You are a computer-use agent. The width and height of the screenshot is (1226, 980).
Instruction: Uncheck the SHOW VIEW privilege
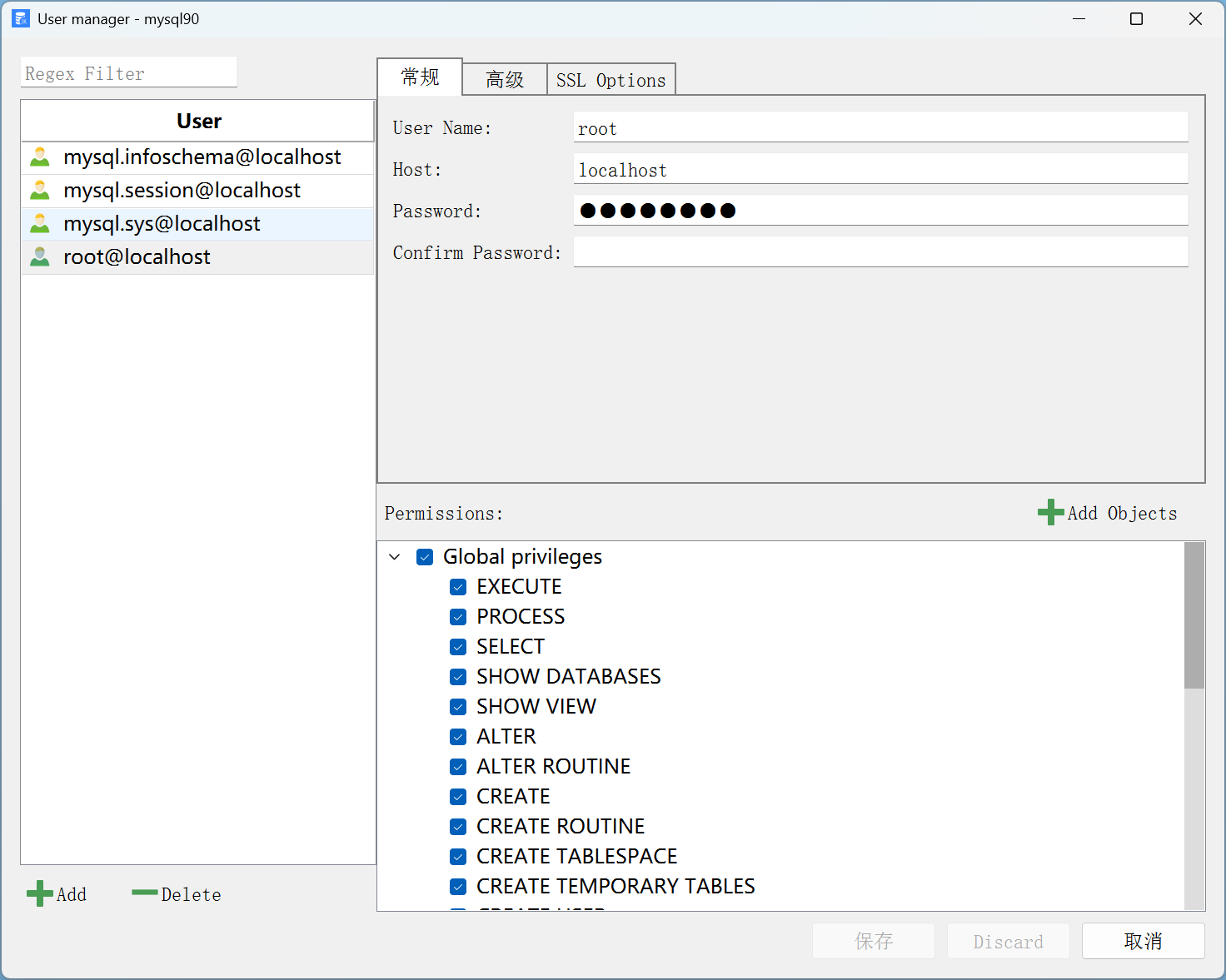click(458, 707)
